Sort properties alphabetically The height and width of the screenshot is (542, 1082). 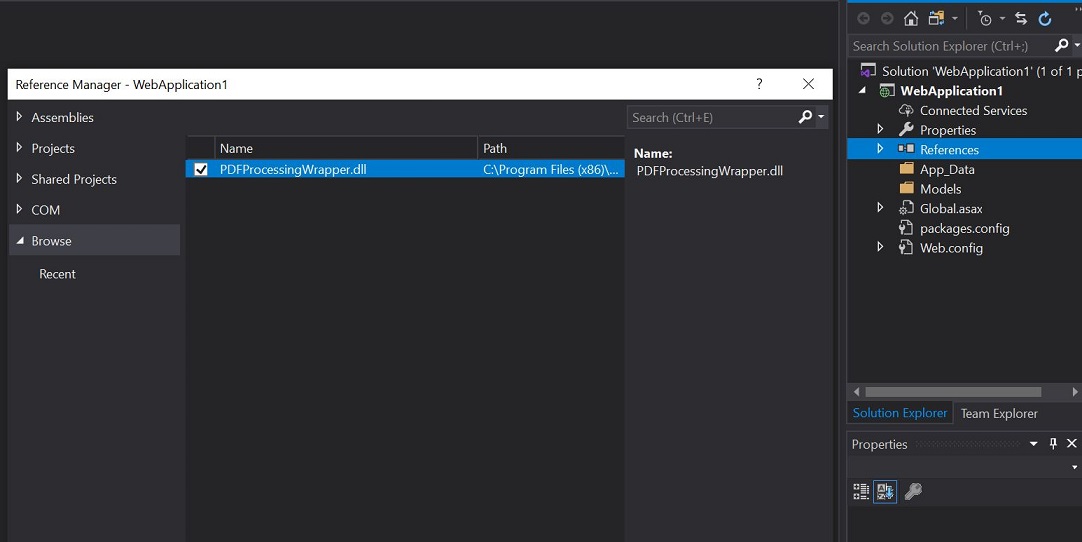[x=885, y=491]
